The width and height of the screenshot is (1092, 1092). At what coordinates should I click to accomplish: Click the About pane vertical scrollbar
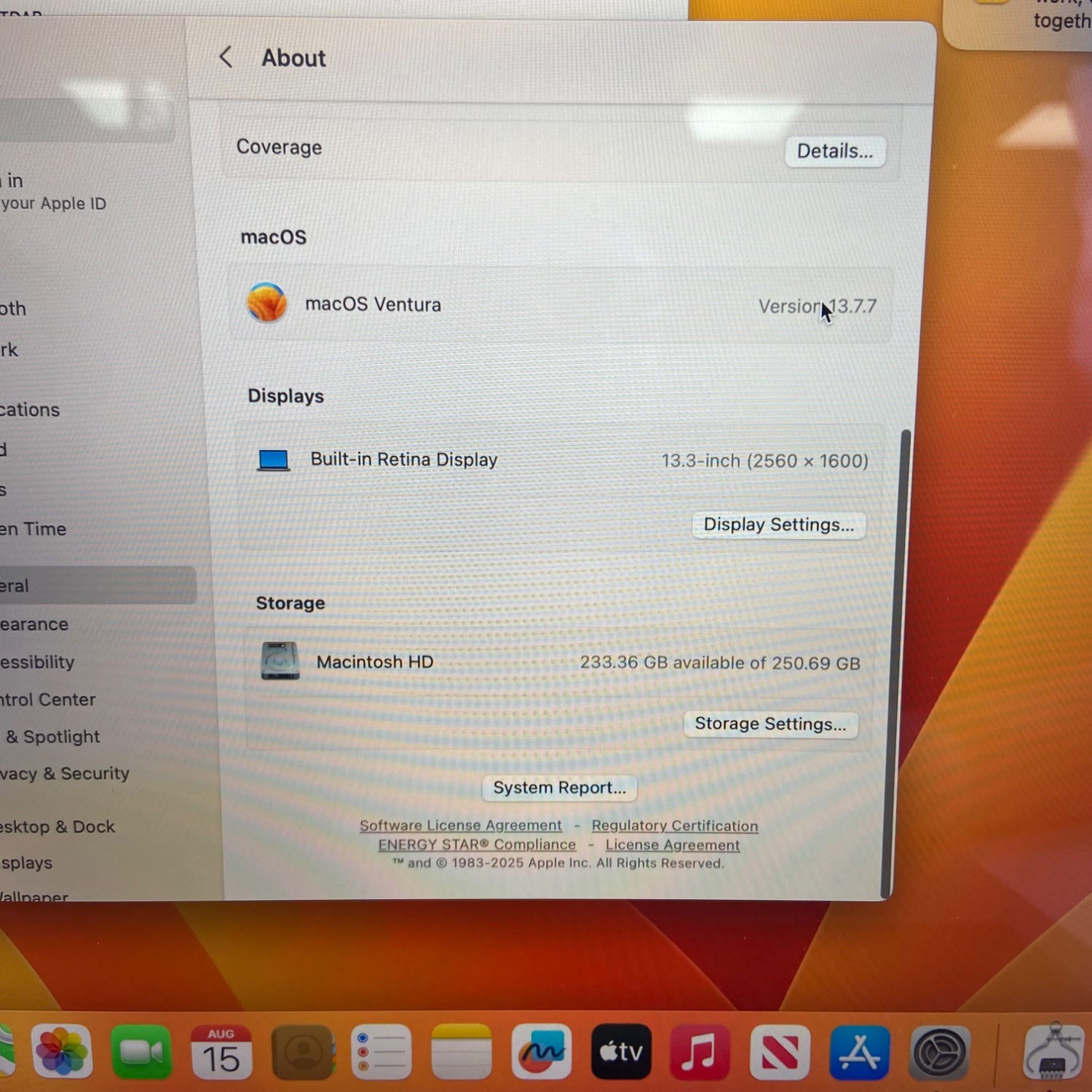coord(896,664)
